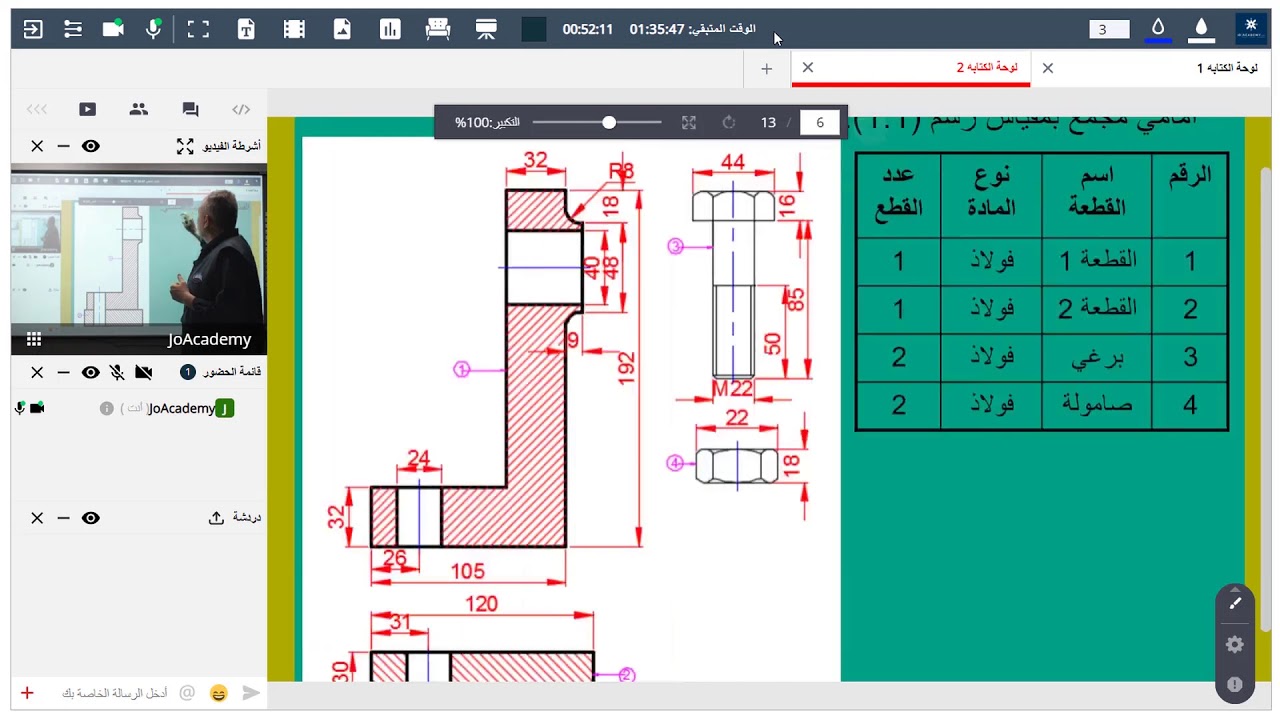Image resolution: width=1280 pixels, height=720 pixels.
Task: Open the image file tool icon
Action: (342, 29)
